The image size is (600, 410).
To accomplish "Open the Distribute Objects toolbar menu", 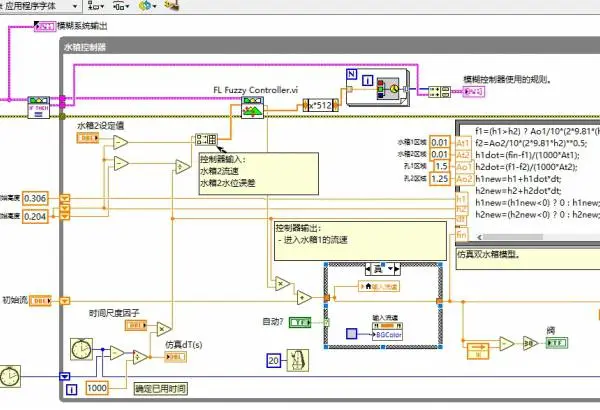I will pyautogui.click(x=121, y=6).
